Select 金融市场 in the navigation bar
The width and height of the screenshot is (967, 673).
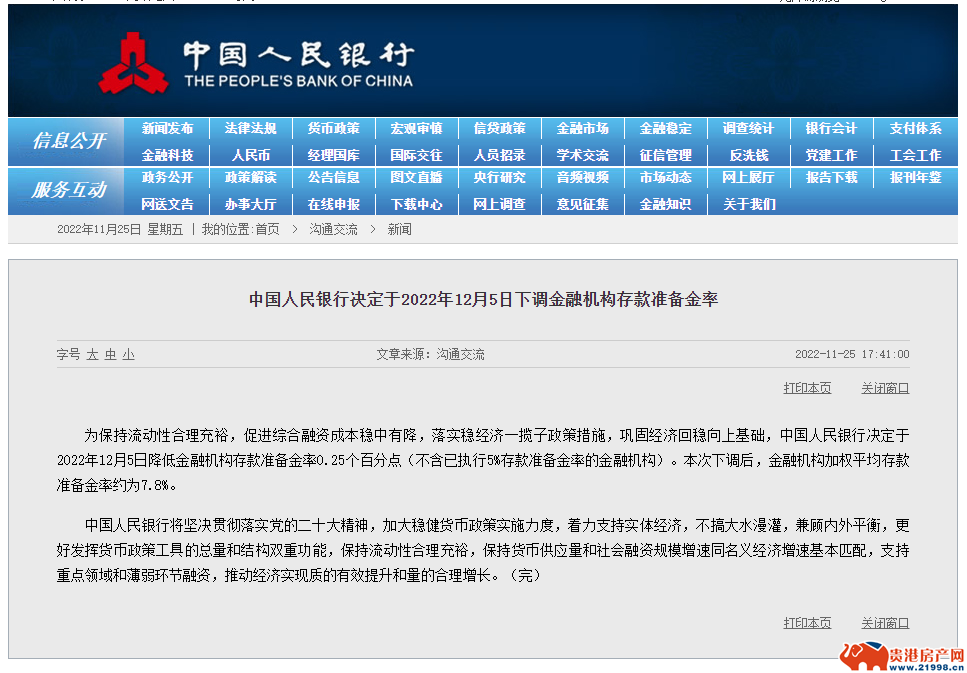(x=582, y=129)
